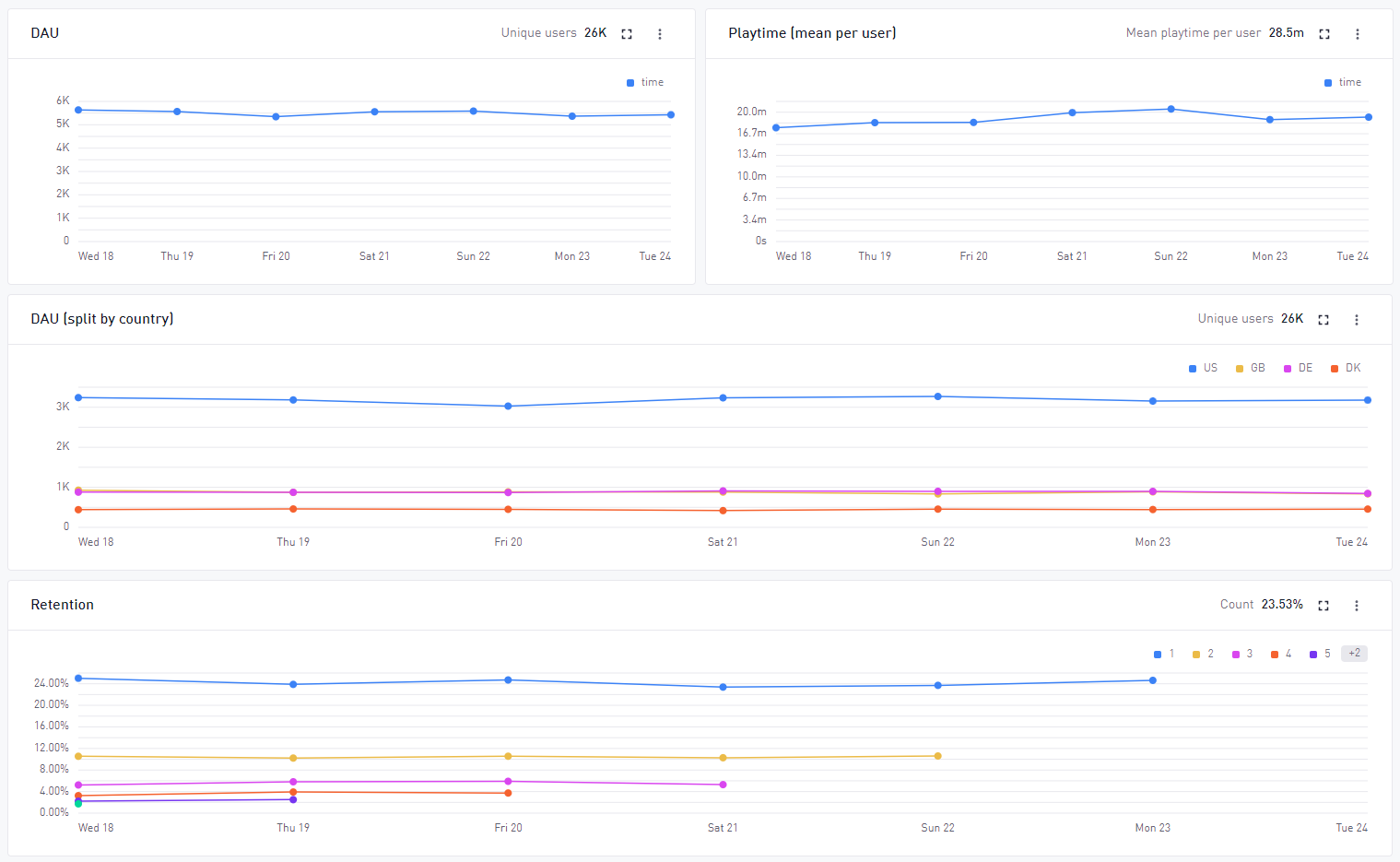Screen dimensions: 1400x862
Task: Select the Fri 20 data point in DAU chart
Action: click(276, 117)
